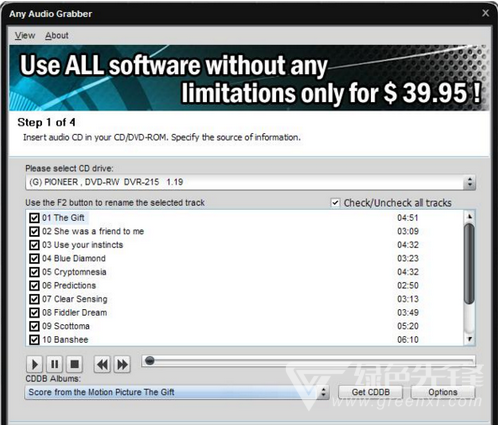Image resolution: width=498 pixels, height=425 pixels.
Task: Rewind using the double-left arrow button
Action: [x=102, y=364]
